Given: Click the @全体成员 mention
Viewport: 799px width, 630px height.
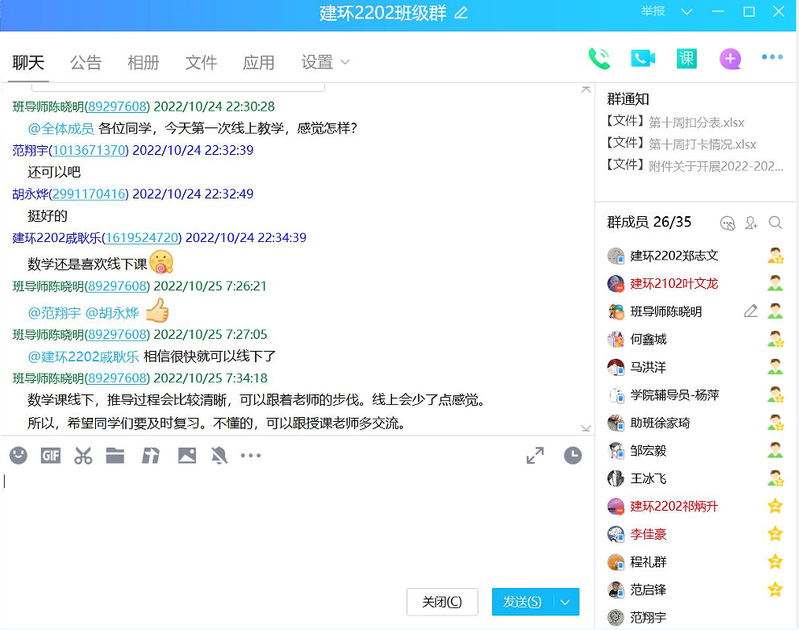Looking at the screenshot, I should pyautogui.click(x=61, y=128).
